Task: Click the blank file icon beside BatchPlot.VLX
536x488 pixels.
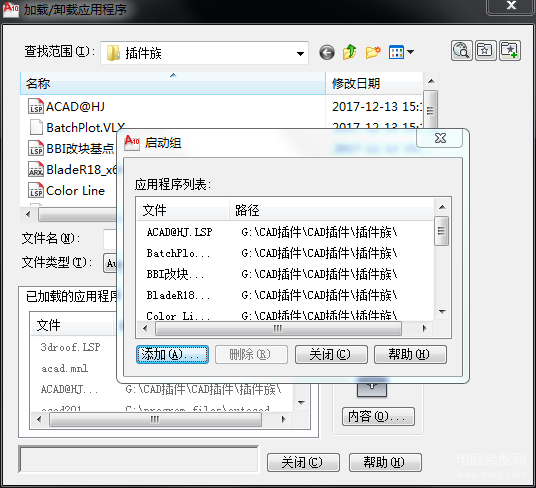Action: point(36,127)
